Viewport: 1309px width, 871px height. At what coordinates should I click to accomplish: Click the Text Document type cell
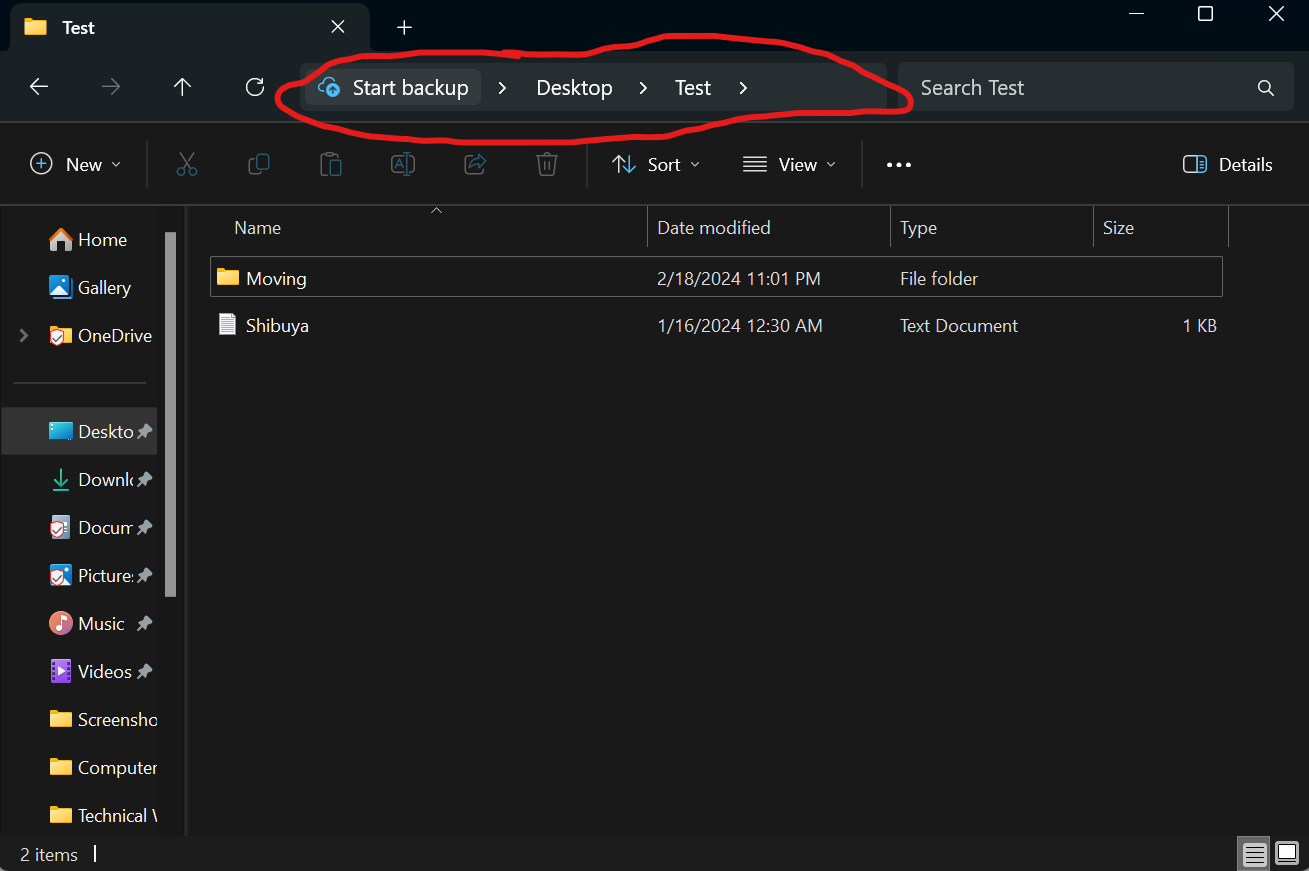[959, 326]
